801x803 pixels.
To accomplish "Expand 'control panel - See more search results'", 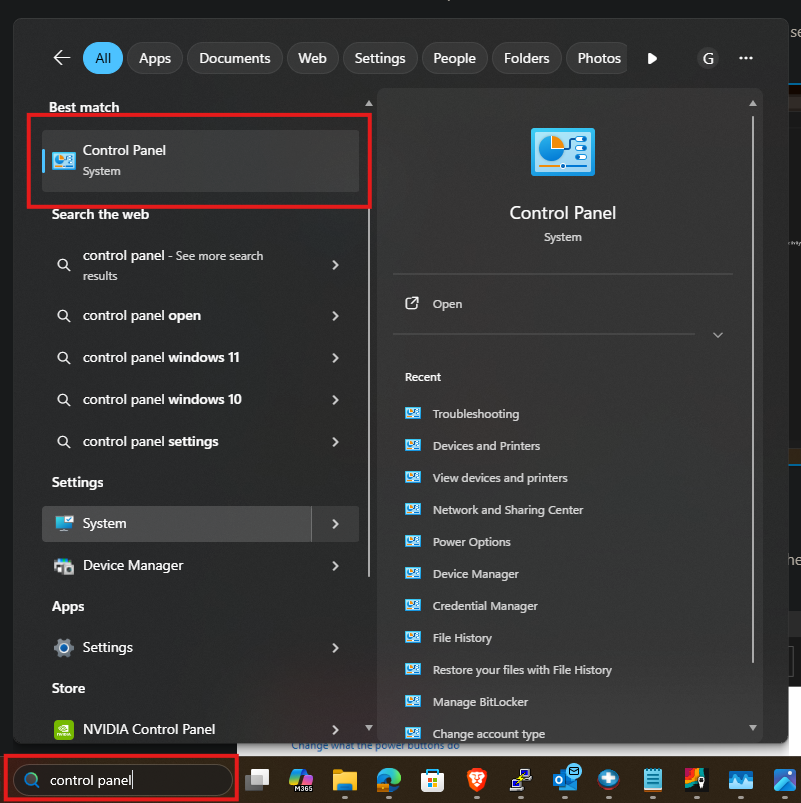I will pos(335,265).
